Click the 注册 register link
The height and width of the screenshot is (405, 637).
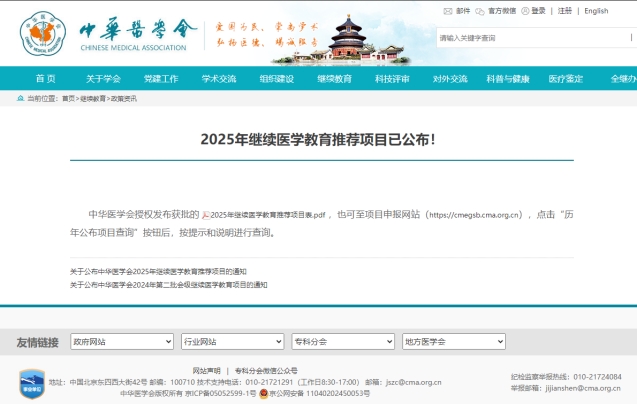[x=565, y=11]
